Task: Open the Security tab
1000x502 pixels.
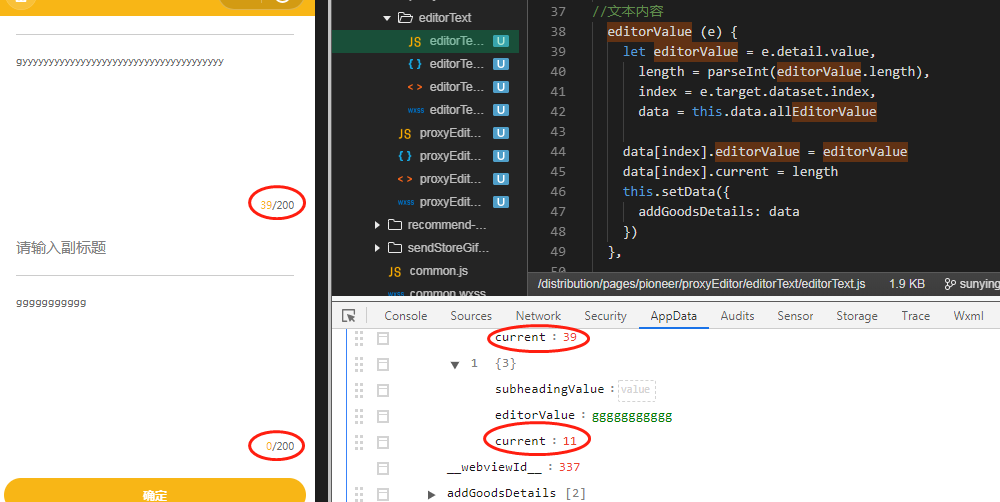Action: (605, 316)
